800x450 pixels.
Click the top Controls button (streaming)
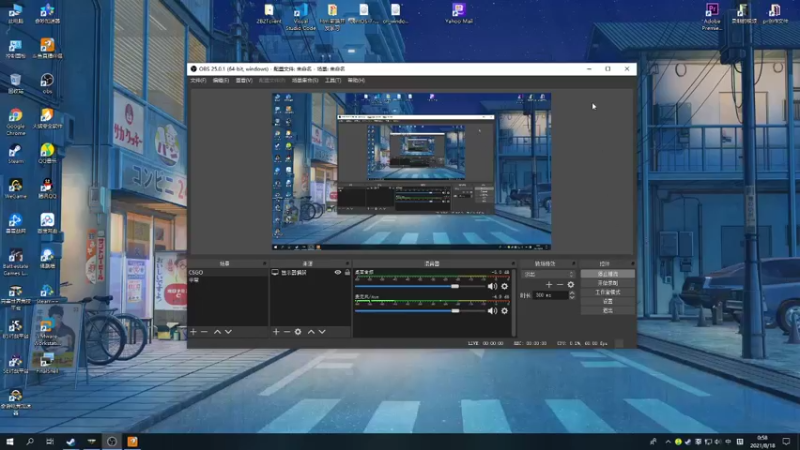coord(608,274)
